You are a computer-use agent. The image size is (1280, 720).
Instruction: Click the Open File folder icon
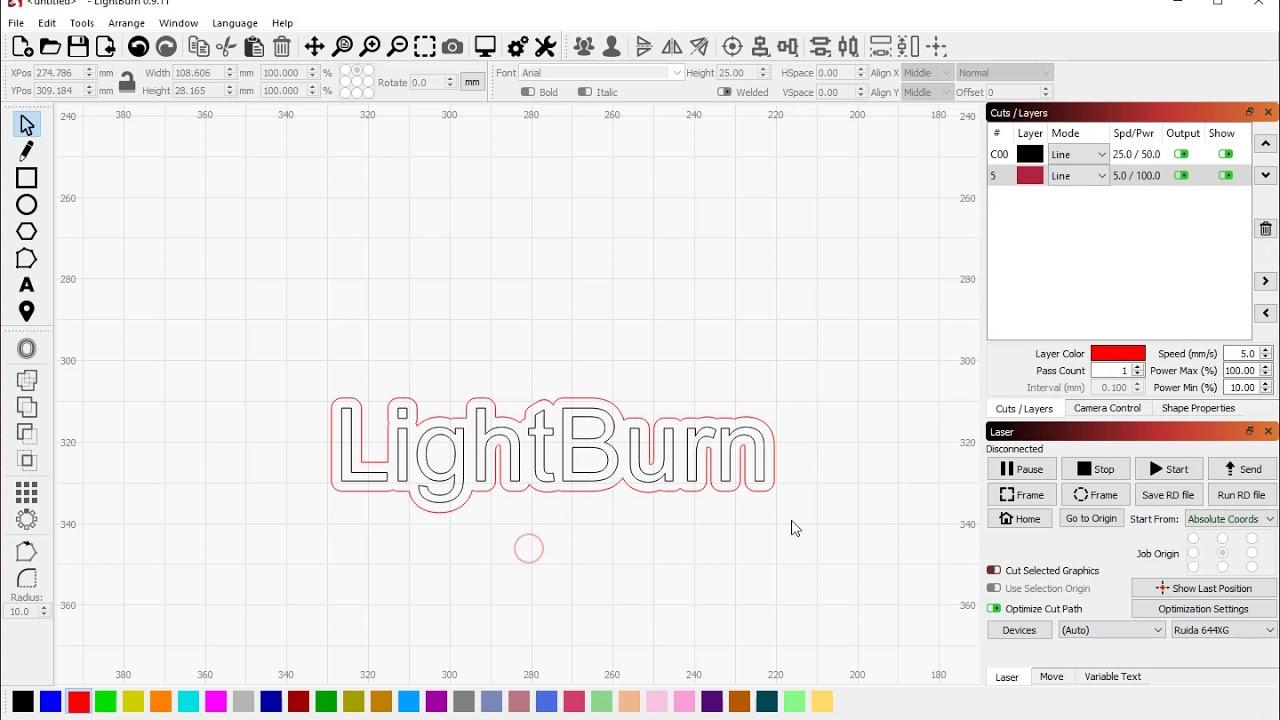pos(50,46)
